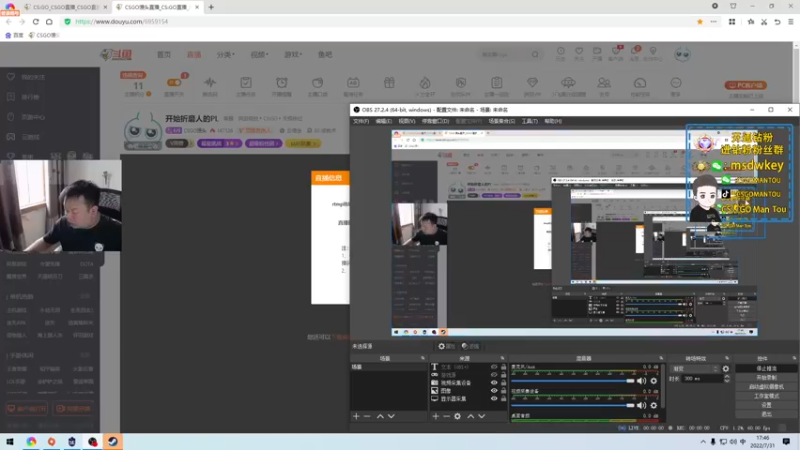Remove the selected scene with the minus button in OBS Scenes panel
The width and height of the screenshot is (800, 450).
[367, 416]
